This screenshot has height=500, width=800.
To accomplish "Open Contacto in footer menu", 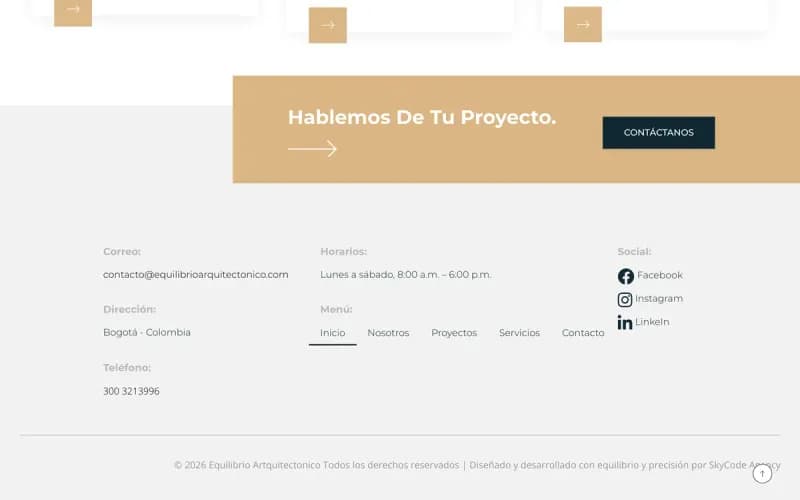I will [583, 333].
